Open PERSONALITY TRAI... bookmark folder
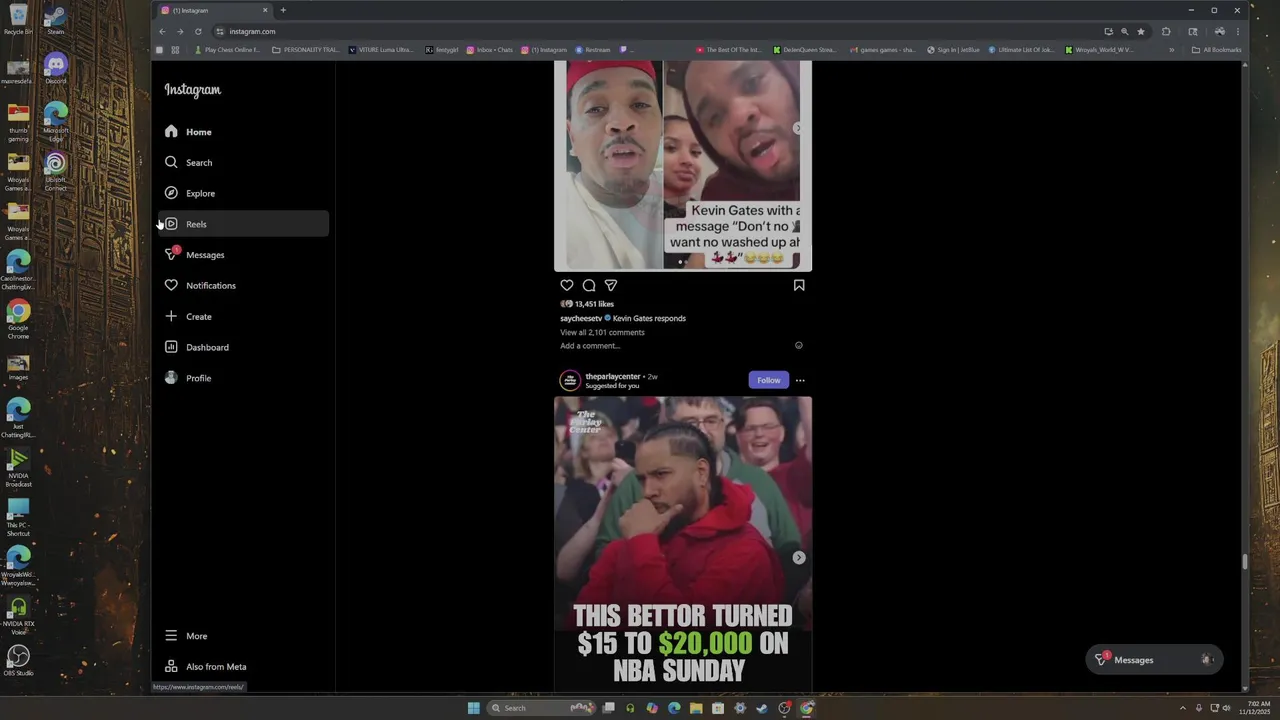 pyautogui.click(x=307, y=50)
